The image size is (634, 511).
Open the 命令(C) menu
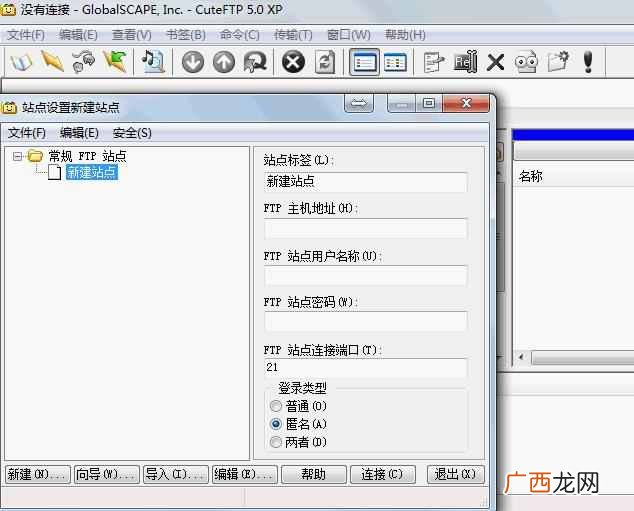click(x=240, y=35)
